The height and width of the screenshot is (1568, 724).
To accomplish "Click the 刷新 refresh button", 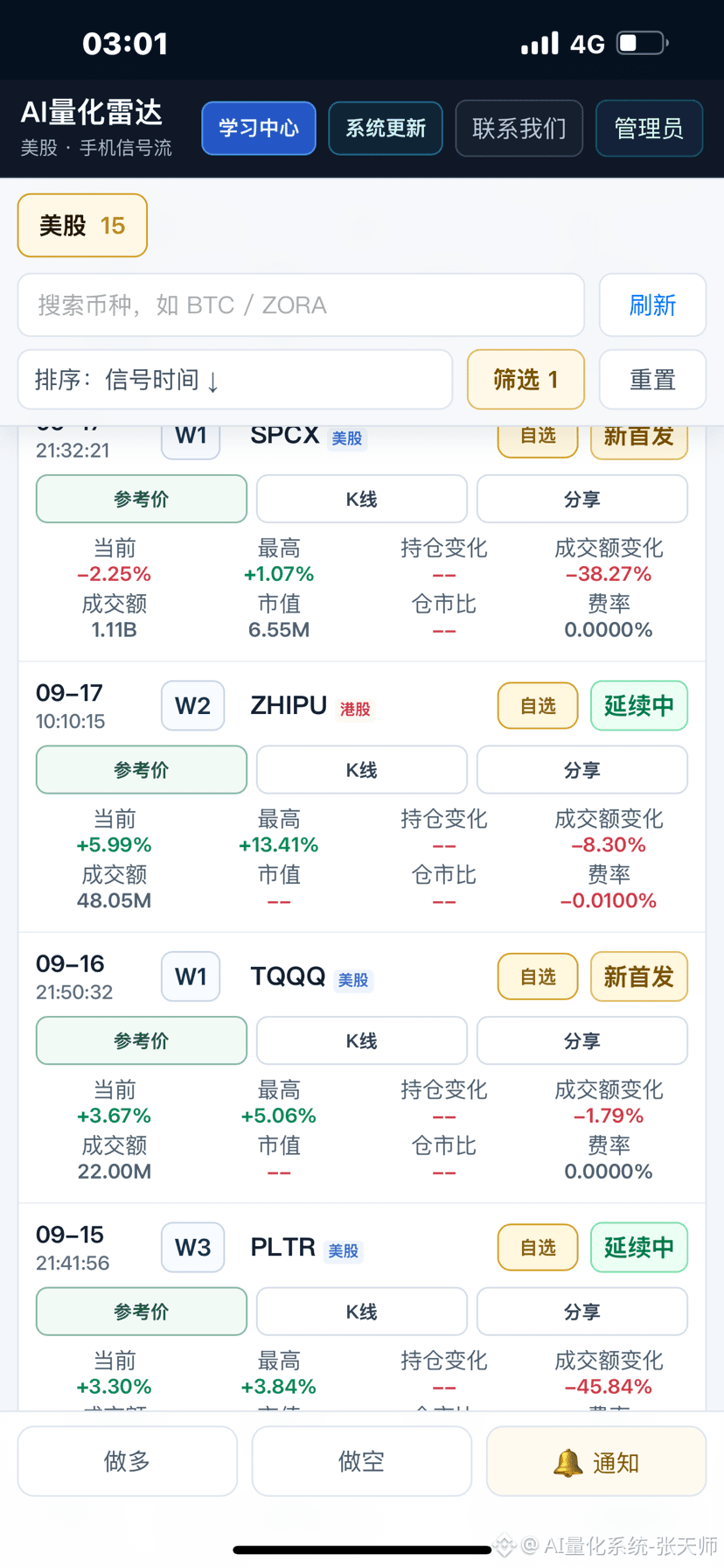I will [x=652, y=305].
